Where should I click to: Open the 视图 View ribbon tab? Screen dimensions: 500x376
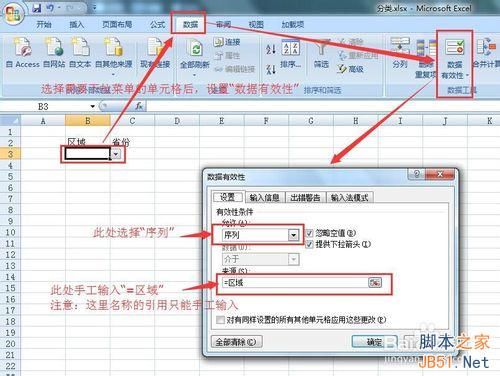point(256,24)
